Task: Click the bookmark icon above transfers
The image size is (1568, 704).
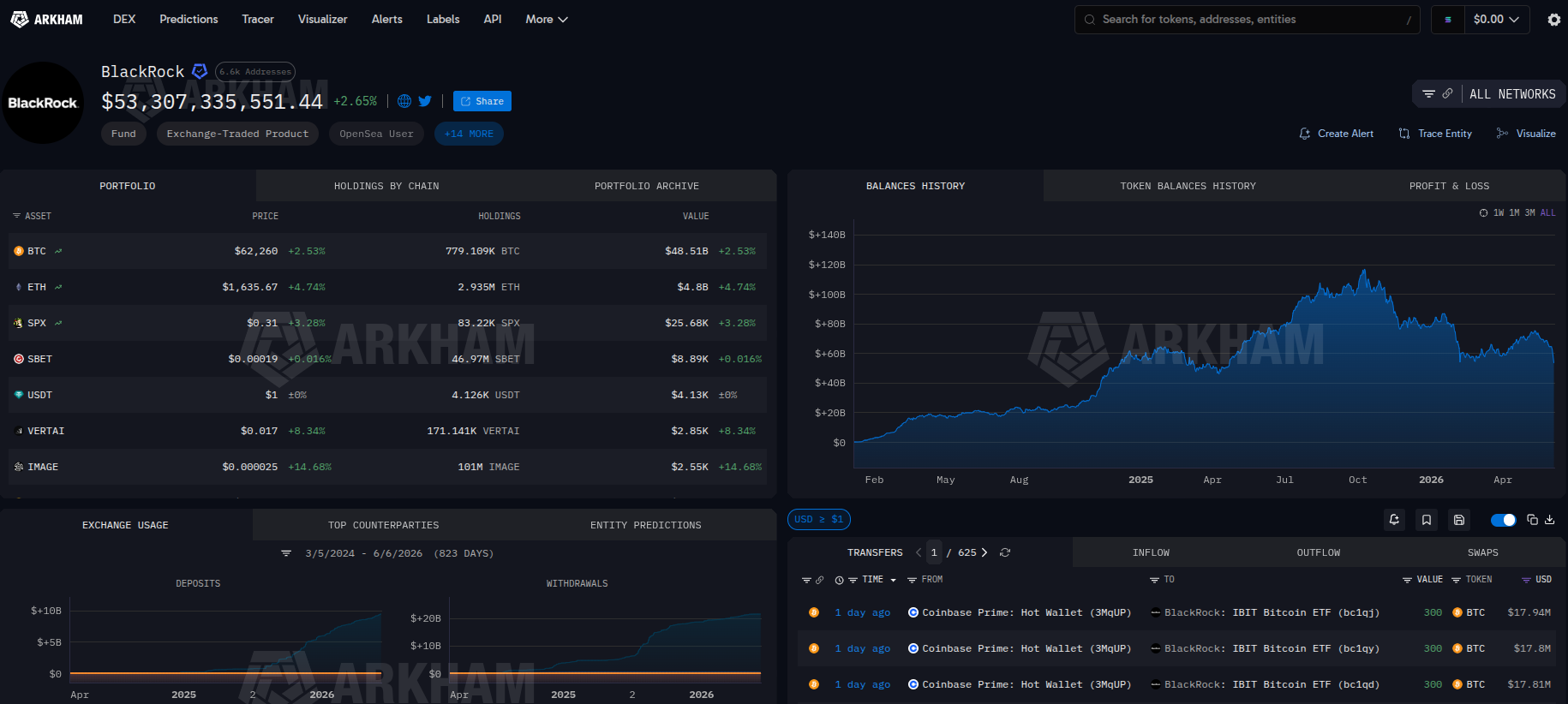Action: [1427, 520]
